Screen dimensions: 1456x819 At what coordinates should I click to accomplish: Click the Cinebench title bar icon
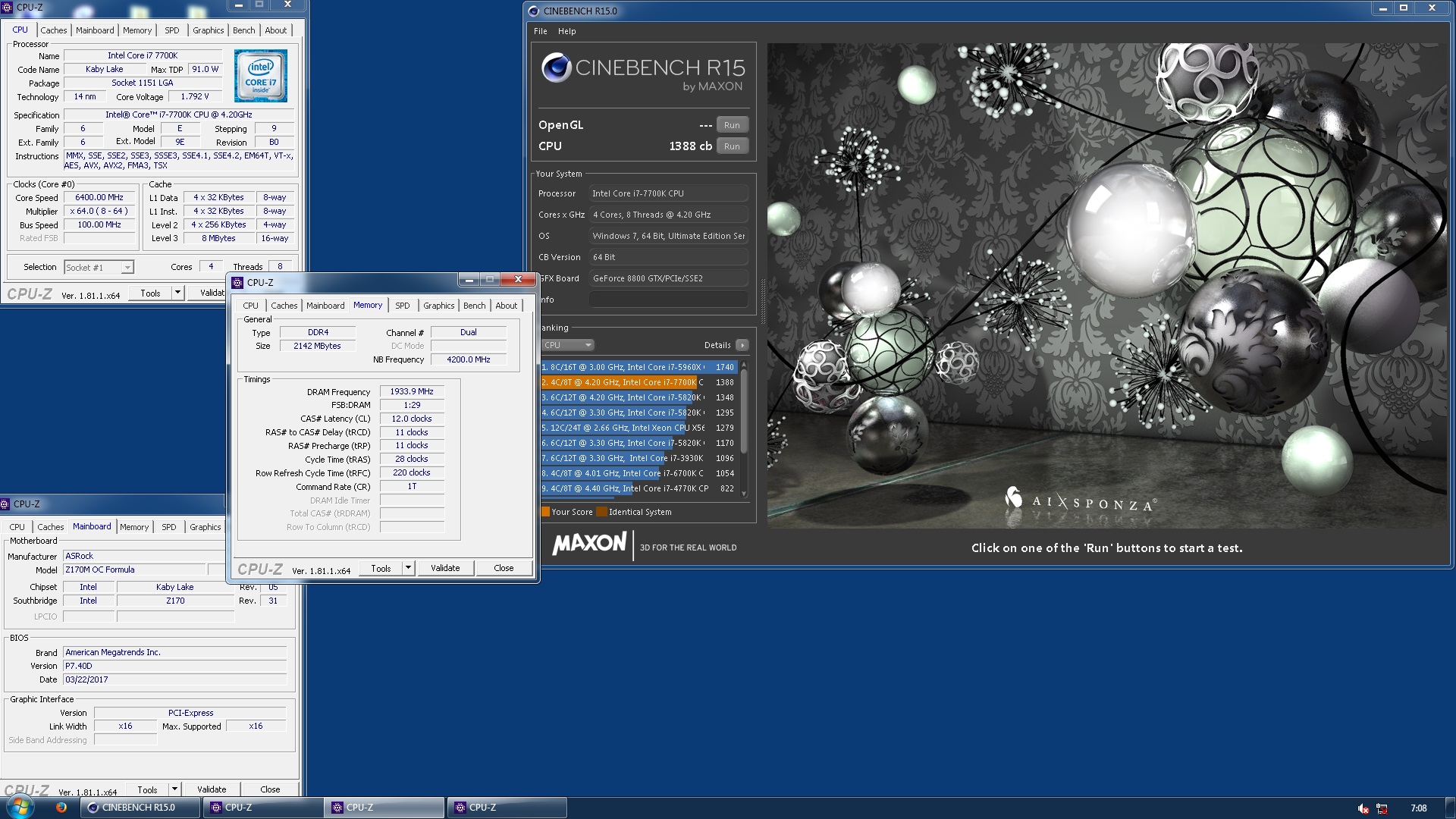tap(533, 11)
